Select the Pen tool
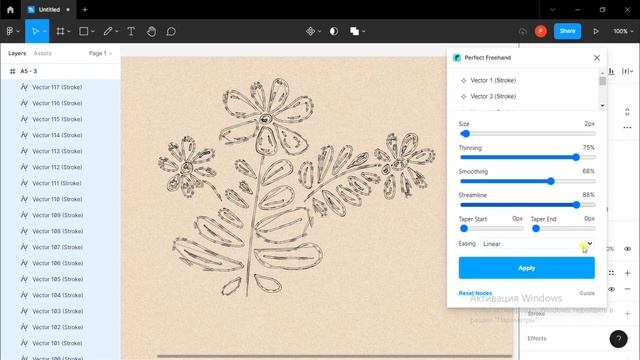The width and height of the screenshot is (640, 360). coord(107,31)
